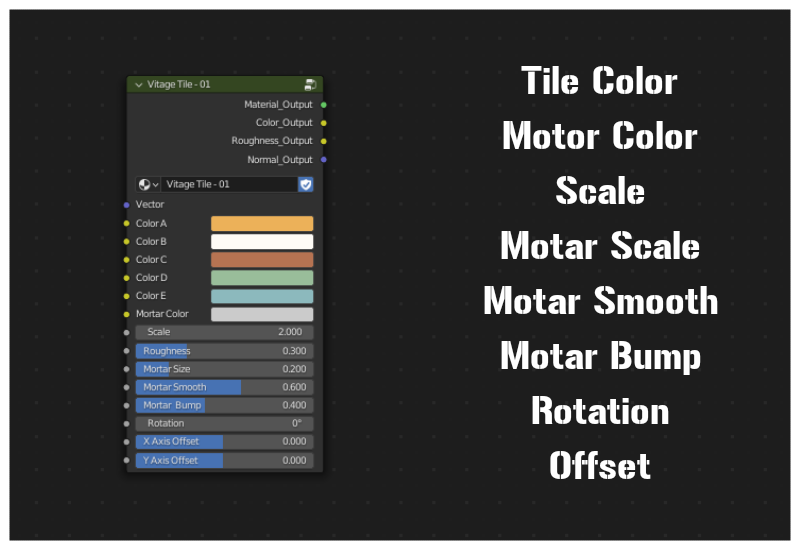Image resolution: width=800 pixels, height=550 pixels.
Task: Click the Color D input socket
Action: (x=127, y=278)
